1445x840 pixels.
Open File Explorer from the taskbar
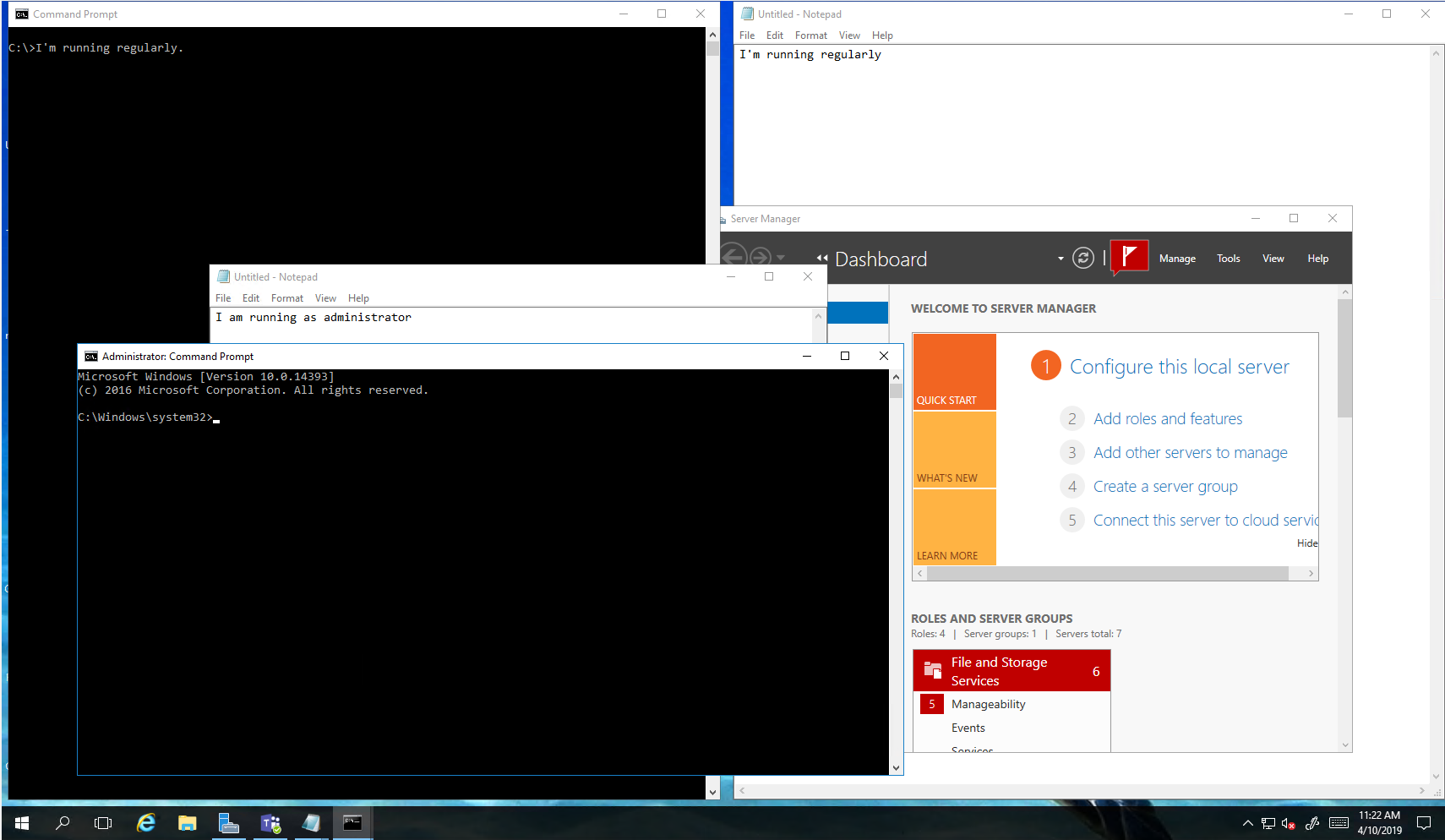click(187, 822)
